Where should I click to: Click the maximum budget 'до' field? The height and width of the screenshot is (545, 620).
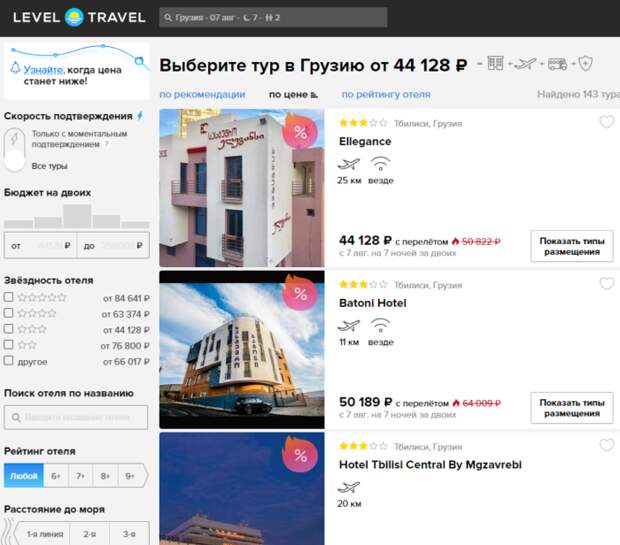[x=113, y=246]
